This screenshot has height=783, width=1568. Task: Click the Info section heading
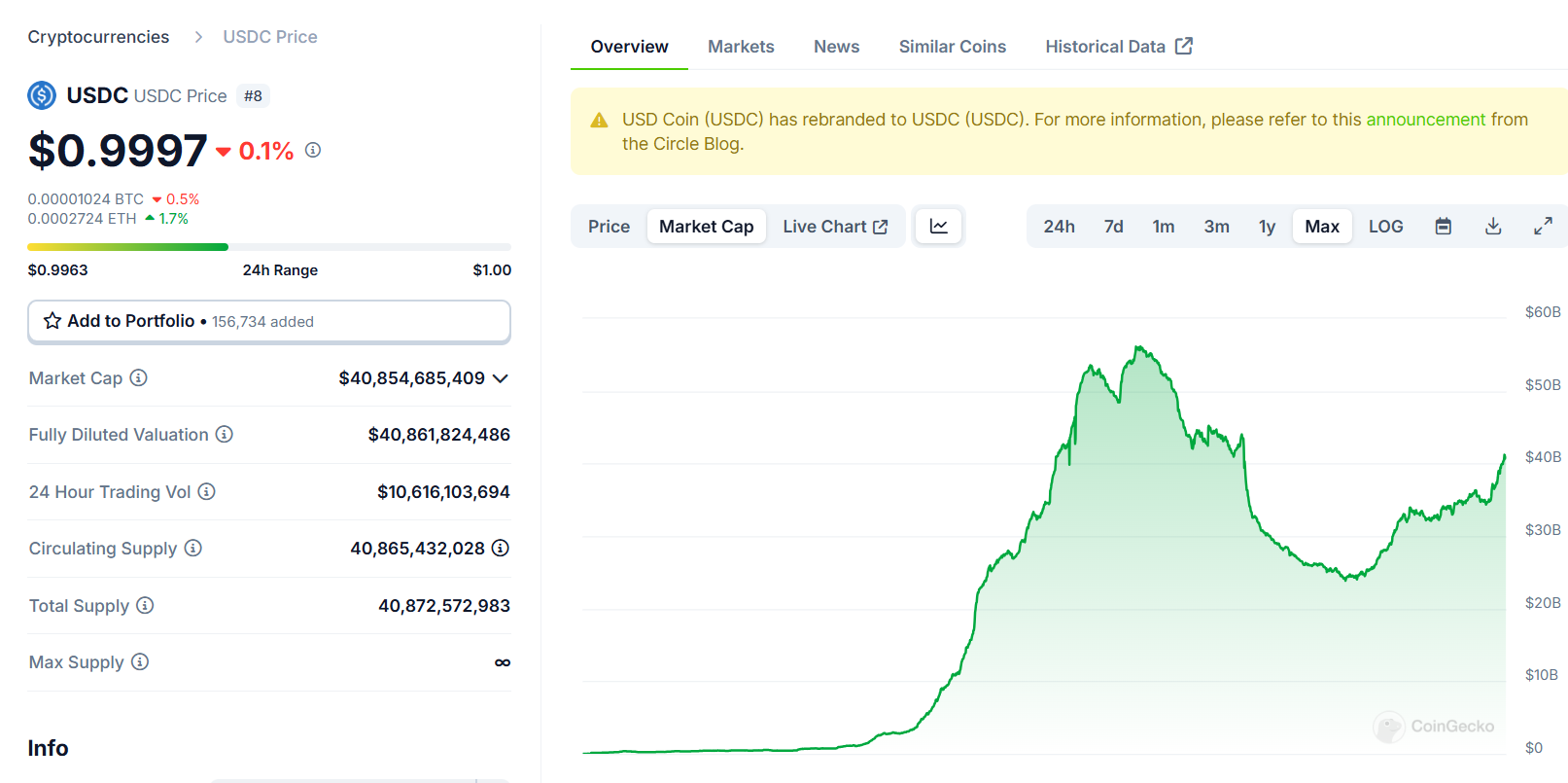point(48,748)
